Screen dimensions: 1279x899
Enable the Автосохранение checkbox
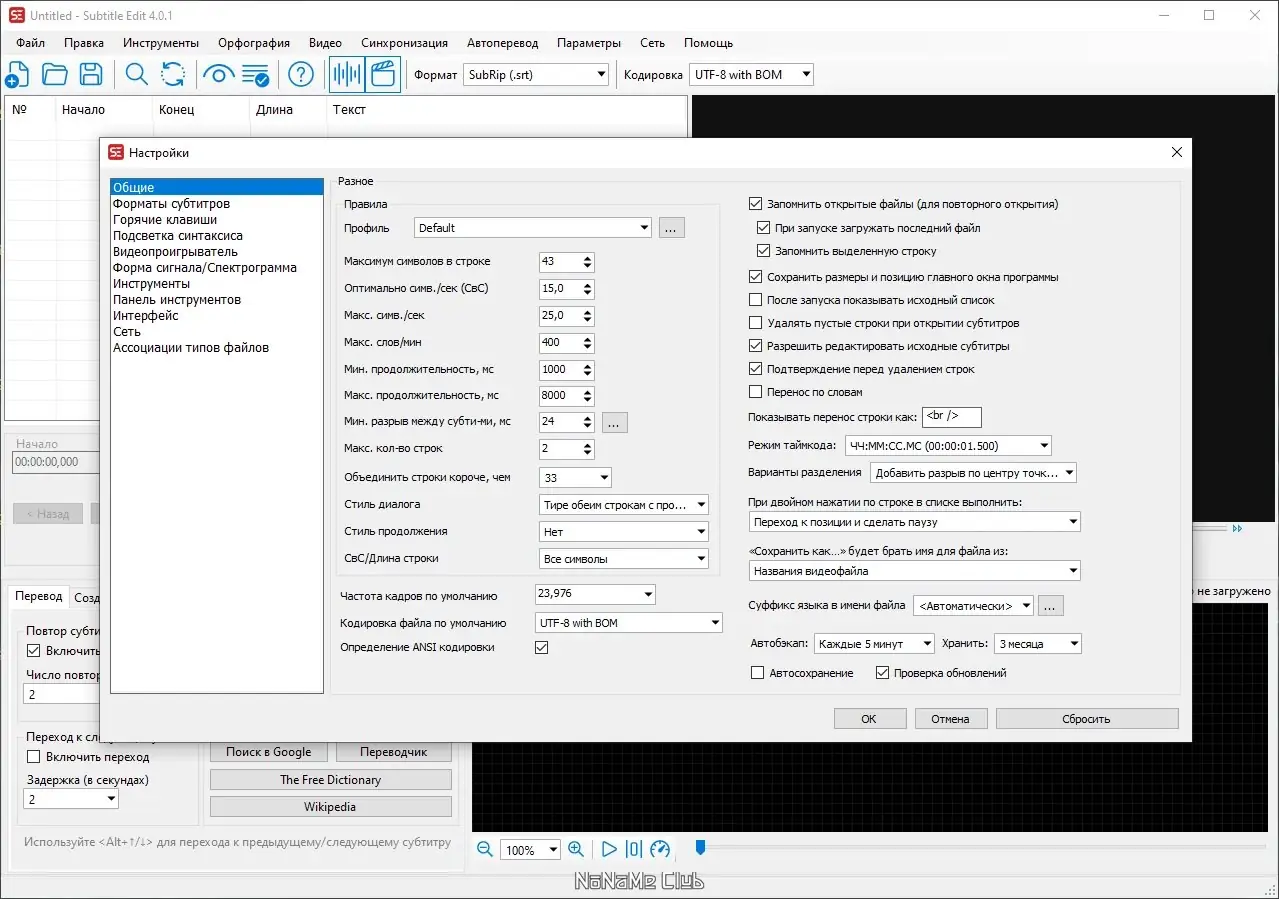tap(757, 673)
